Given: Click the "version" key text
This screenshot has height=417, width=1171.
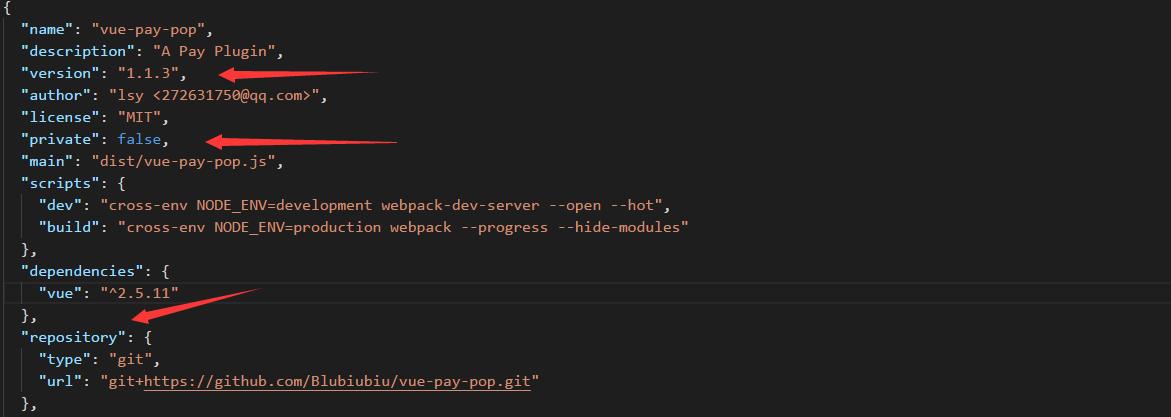Looking at the screenshot, I should click(x=60, y=74).
